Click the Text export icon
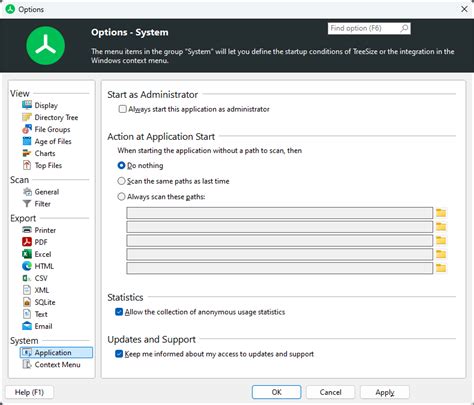This screenshot has height=405, width=474. (27, 314)
